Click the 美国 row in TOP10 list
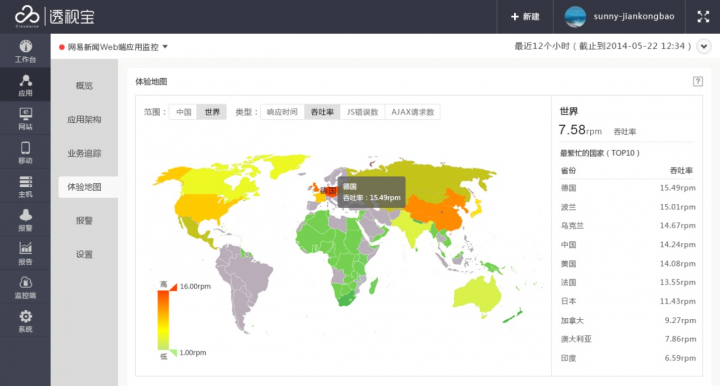720x386 pixels. click(628, 263)
